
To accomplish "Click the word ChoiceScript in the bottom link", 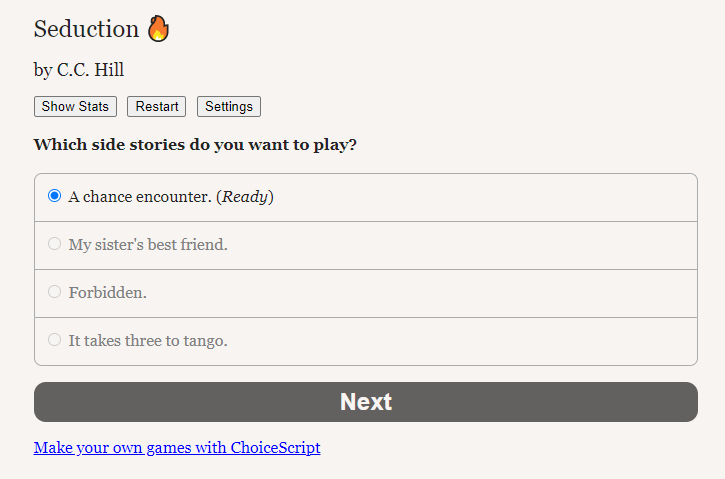I will click(x=276, y=448).
